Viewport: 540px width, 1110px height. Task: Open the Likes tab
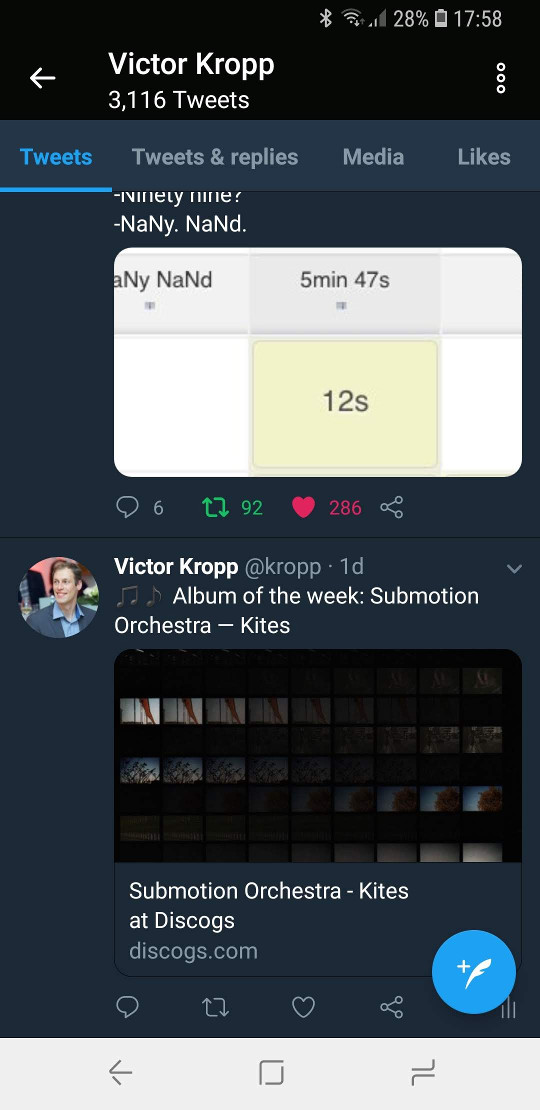pos(484,156)
